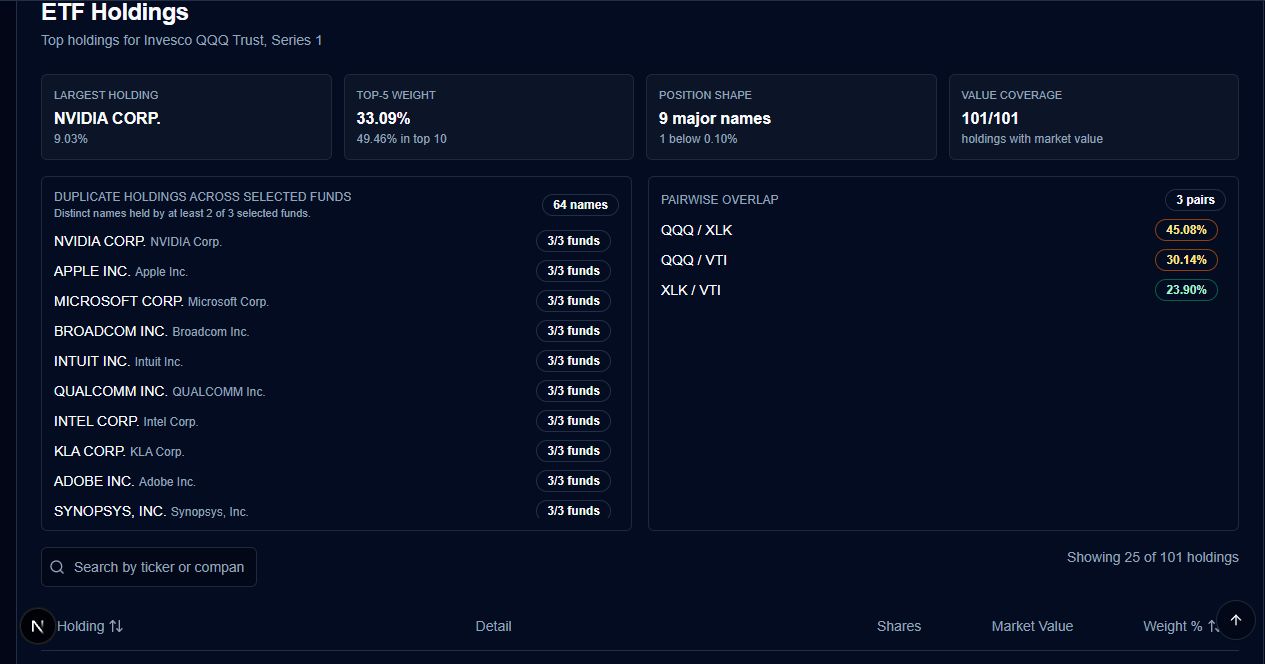This screenshot has width=1265, height=664.
Task: Click the 23.90% overlap badge
Action: click(x=1186, y=290)
